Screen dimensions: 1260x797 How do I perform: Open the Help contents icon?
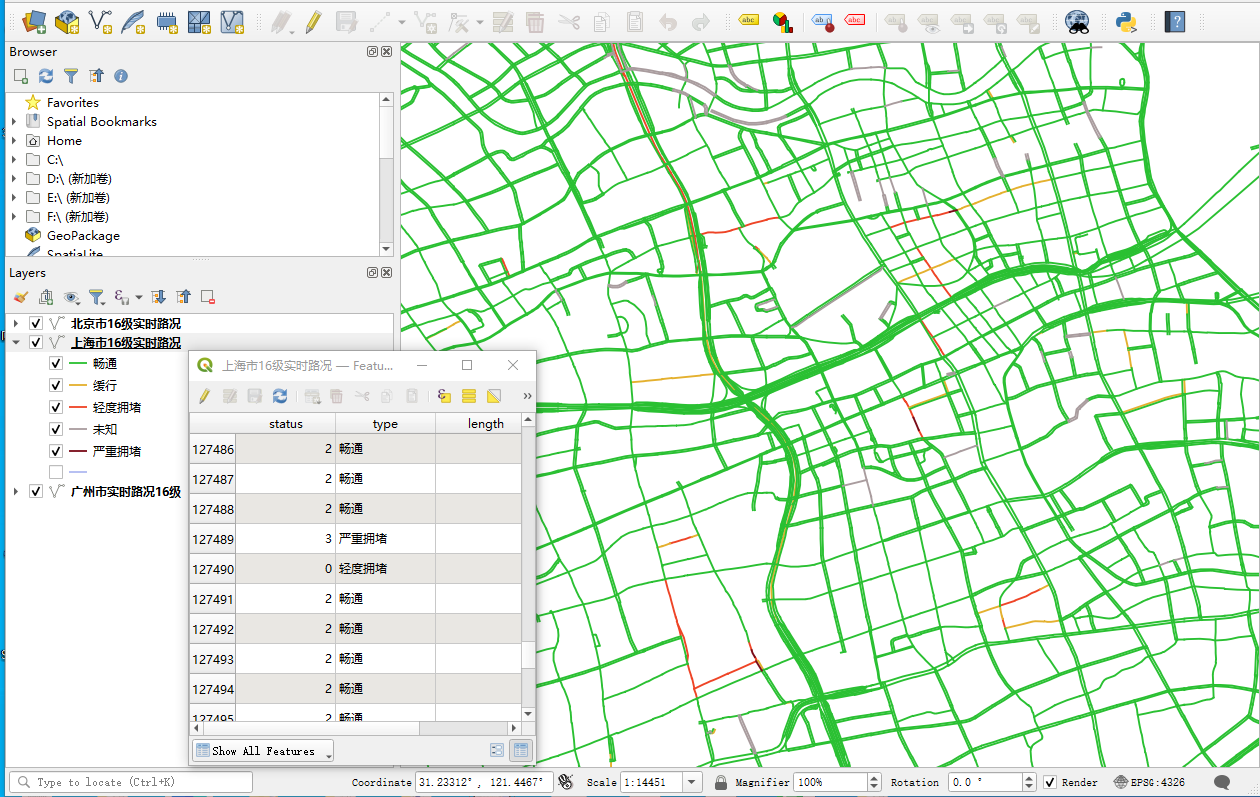click(x=1175, y=21)
